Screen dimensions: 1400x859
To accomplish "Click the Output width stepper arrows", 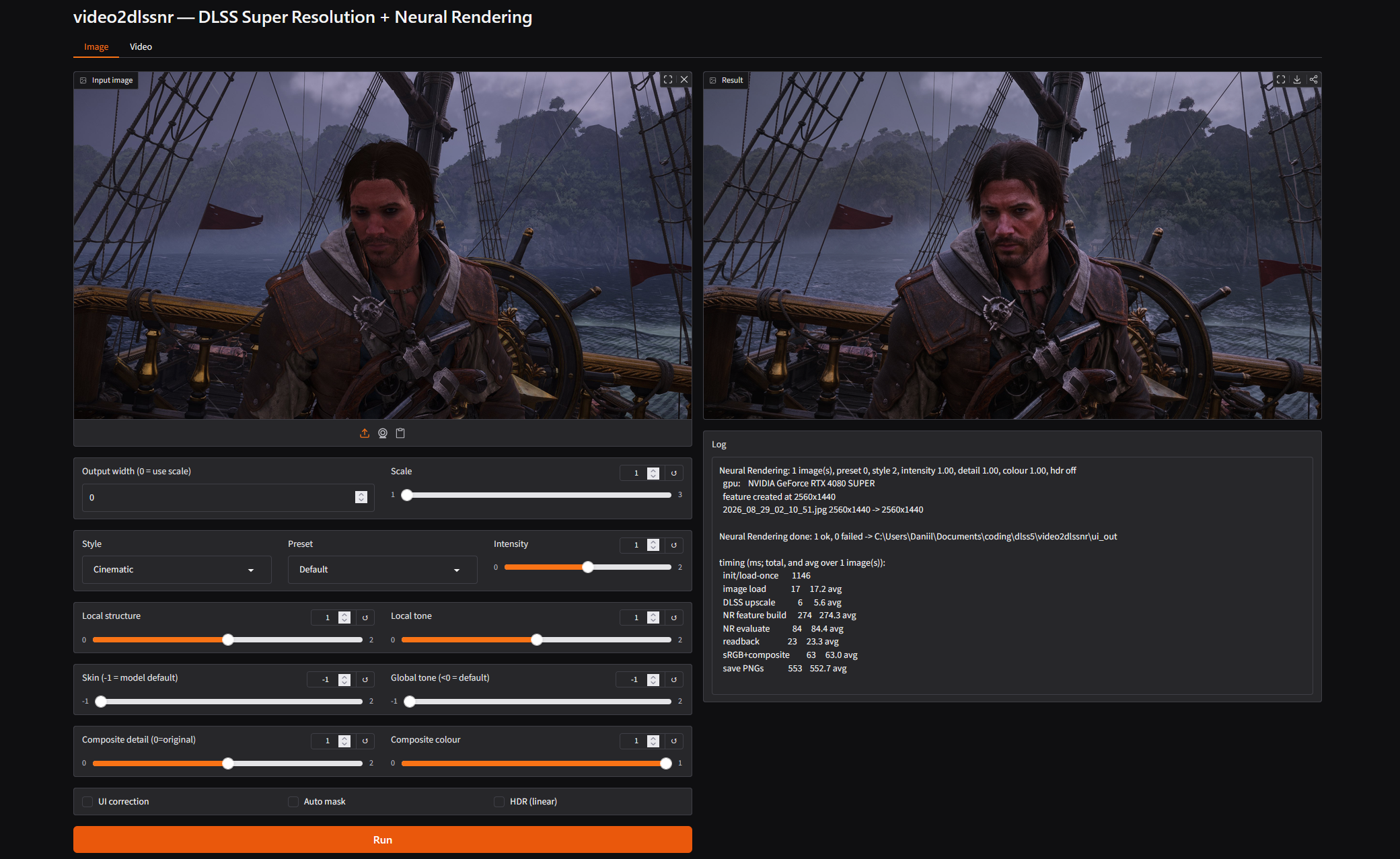I will pos(361,497).
